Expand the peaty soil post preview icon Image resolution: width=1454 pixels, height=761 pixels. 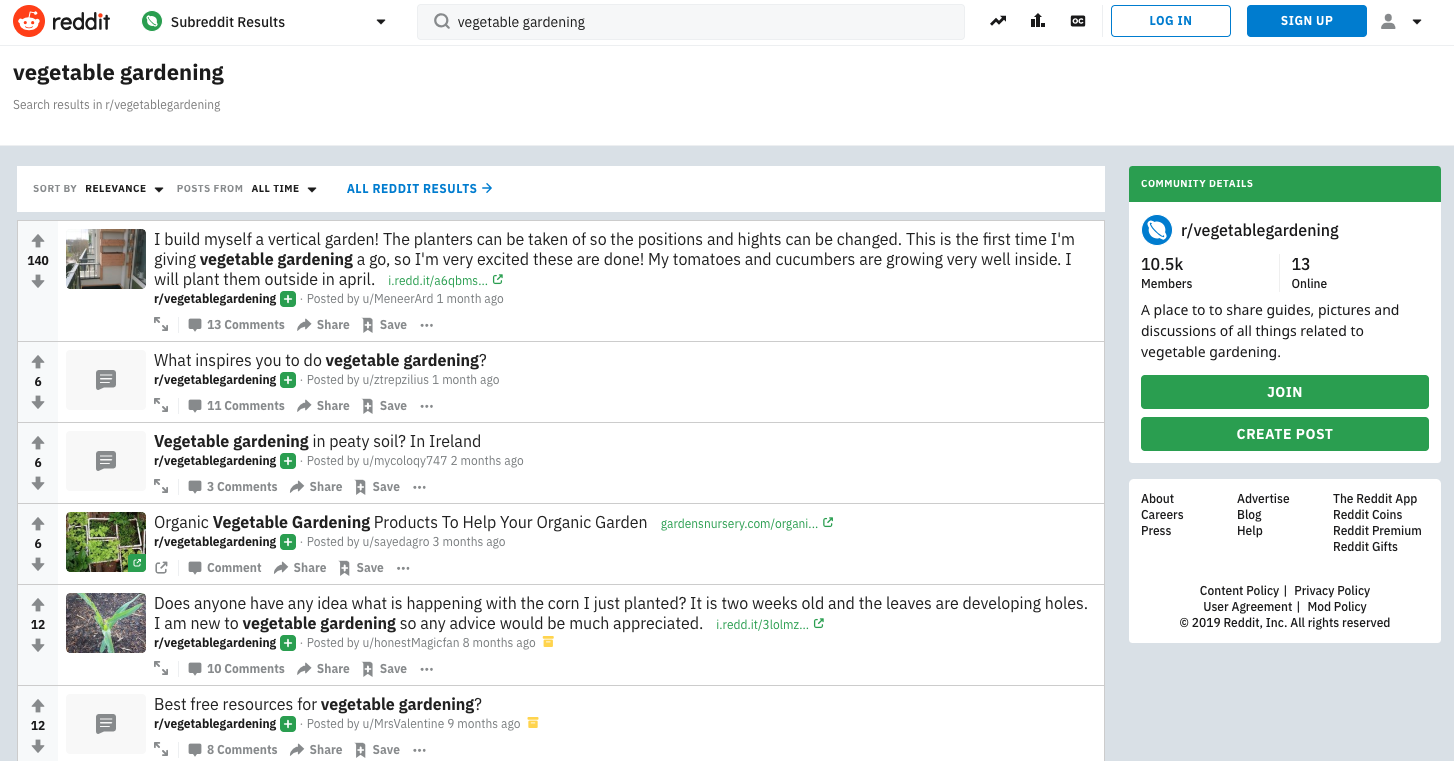click(x=161, y=487)
